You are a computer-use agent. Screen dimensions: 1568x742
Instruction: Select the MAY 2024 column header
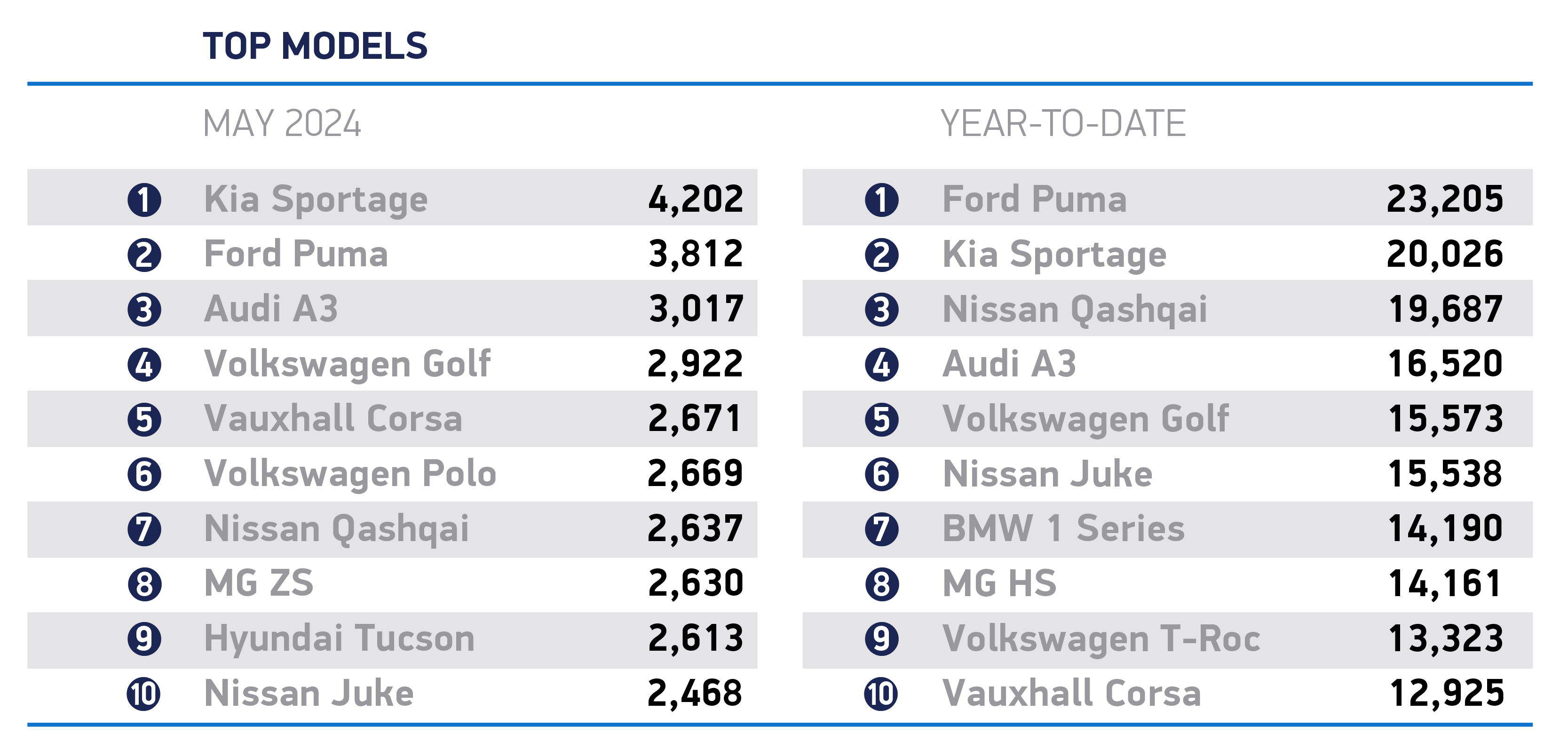282,124
